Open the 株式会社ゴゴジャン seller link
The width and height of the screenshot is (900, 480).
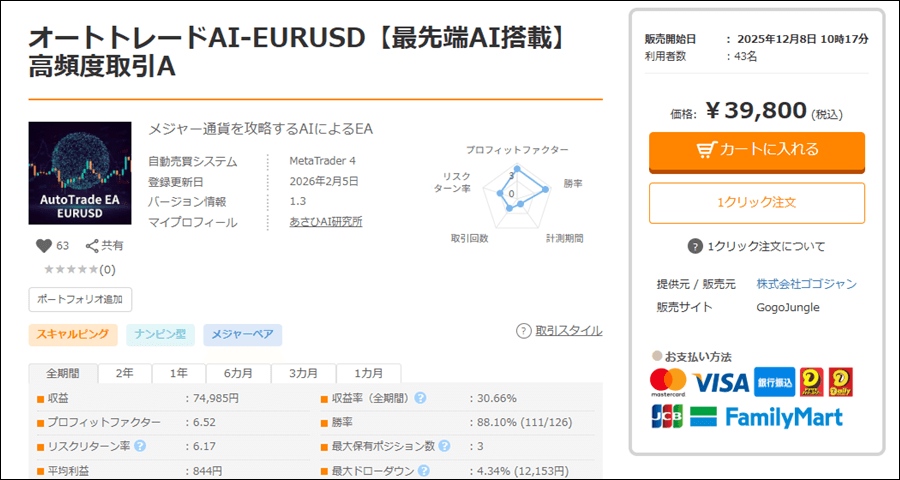click(x=806, y=284)
